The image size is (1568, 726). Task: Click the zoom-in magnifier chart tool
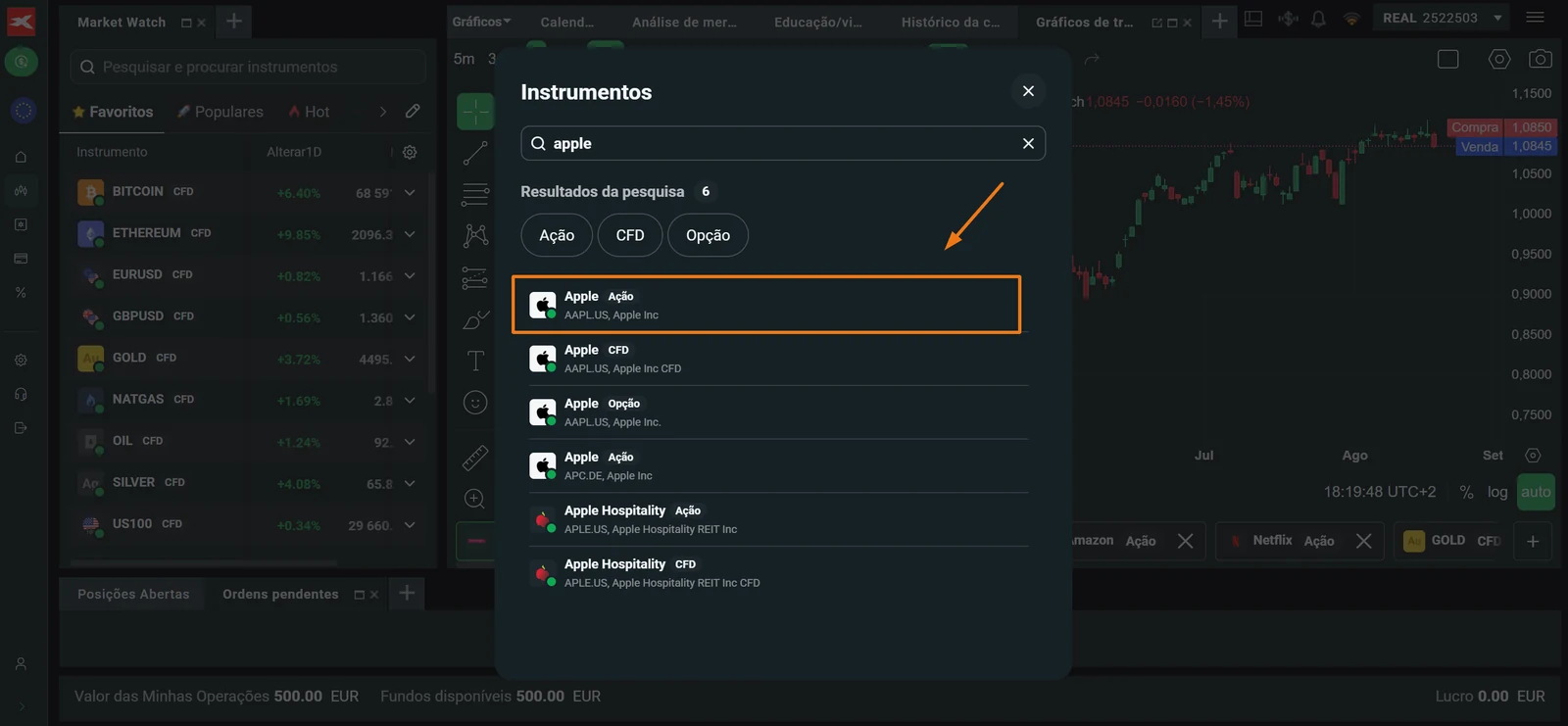coord(475,499)
